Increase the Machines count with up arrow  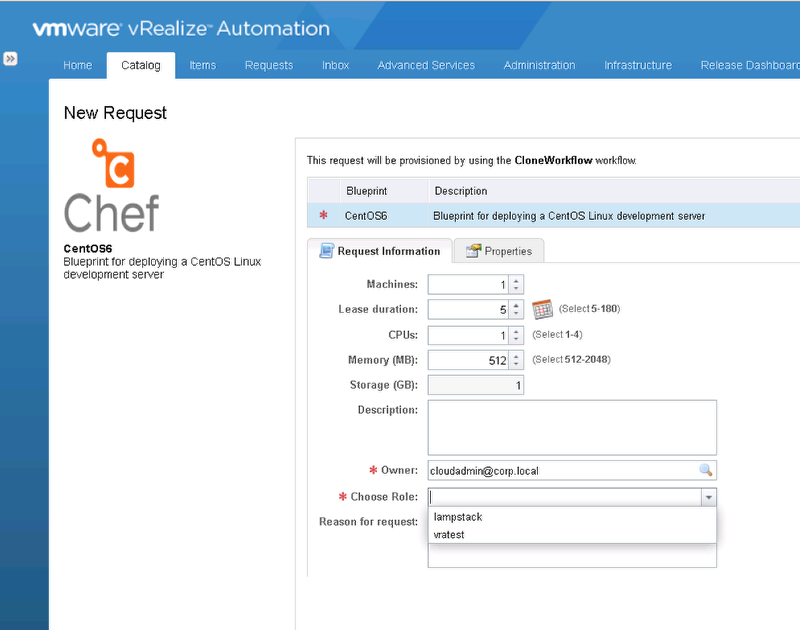point(516,280)
